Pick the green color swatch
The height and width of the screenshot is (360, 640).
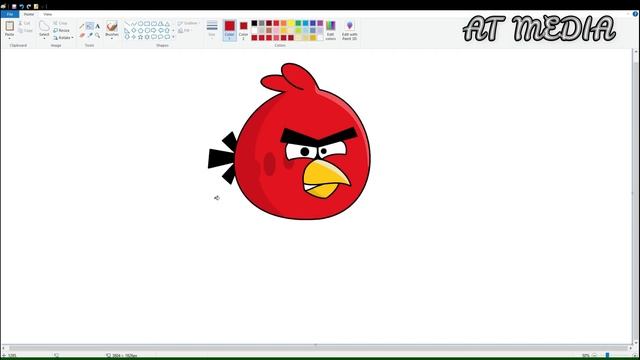[298, 23]
